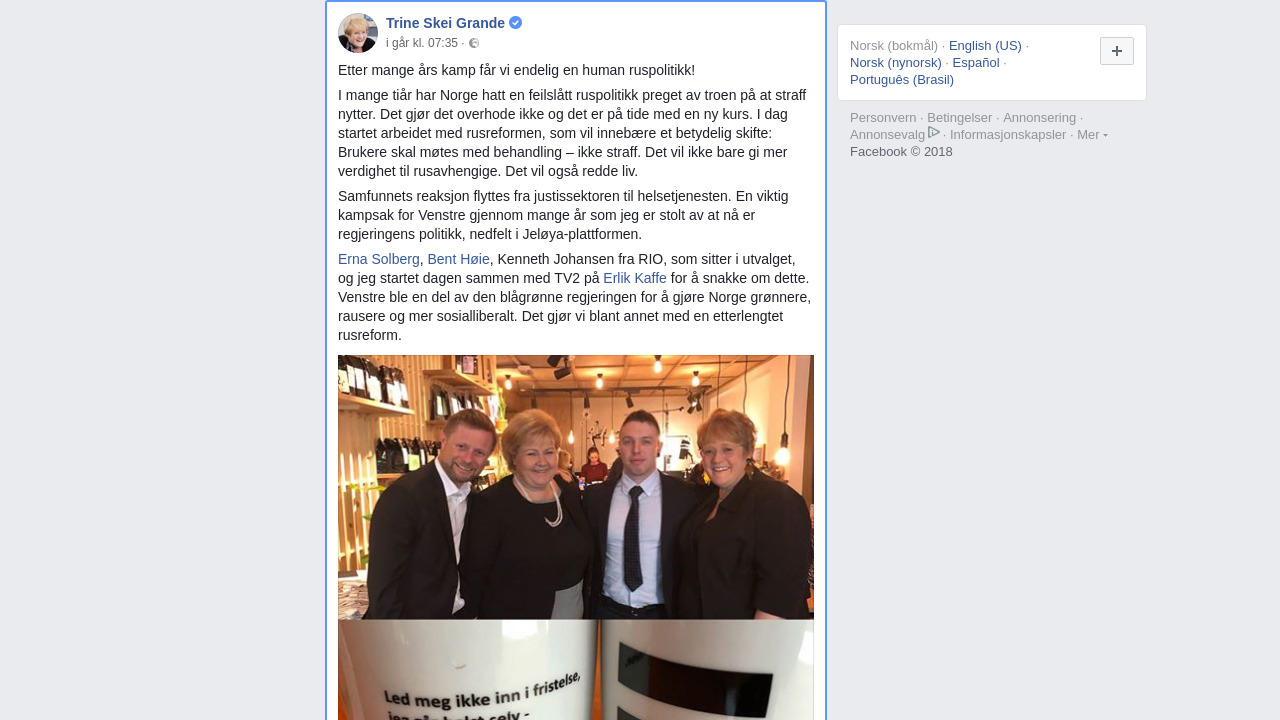This screenshot has width=1280, height=720.
Task: Open the group photo of four people
Action: tap(576, 487)
